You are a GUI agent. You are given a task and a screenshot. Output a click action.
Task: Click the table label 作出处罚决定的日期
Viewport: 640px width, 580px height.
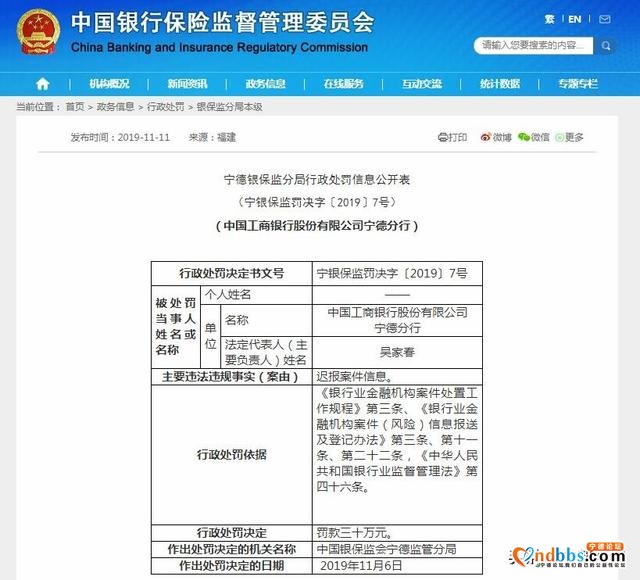[231, 566]
